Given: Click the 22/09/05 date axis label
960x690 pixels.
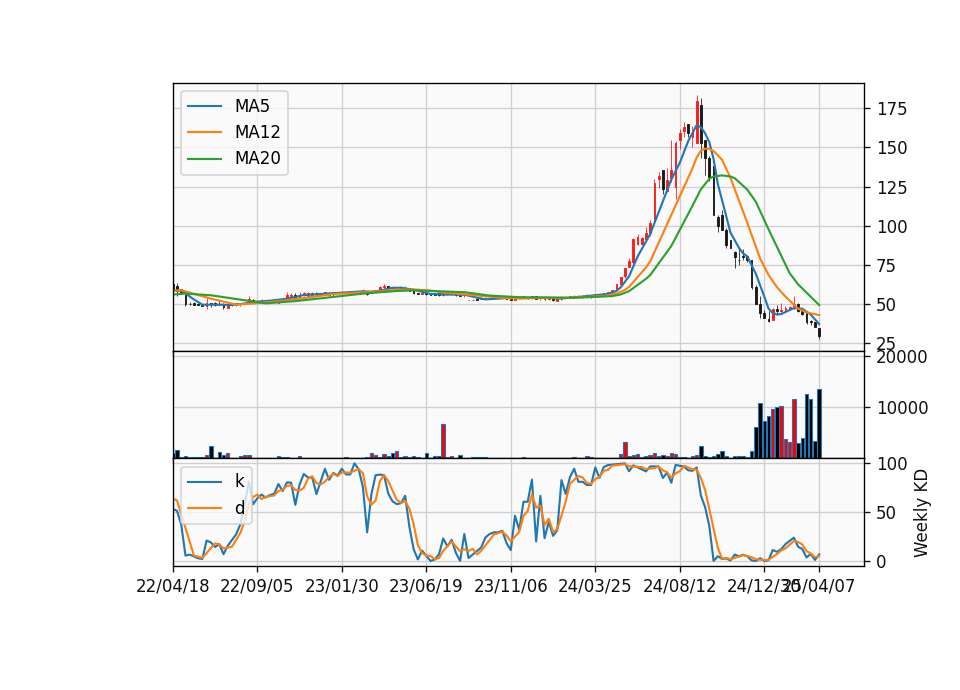Looking at the screenshot, I should point(257,586).
